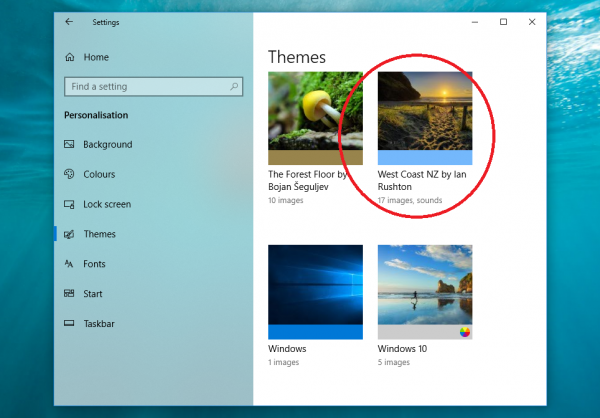Click the back arrow in Settings

pyautogui.click(x=69, y=22)
